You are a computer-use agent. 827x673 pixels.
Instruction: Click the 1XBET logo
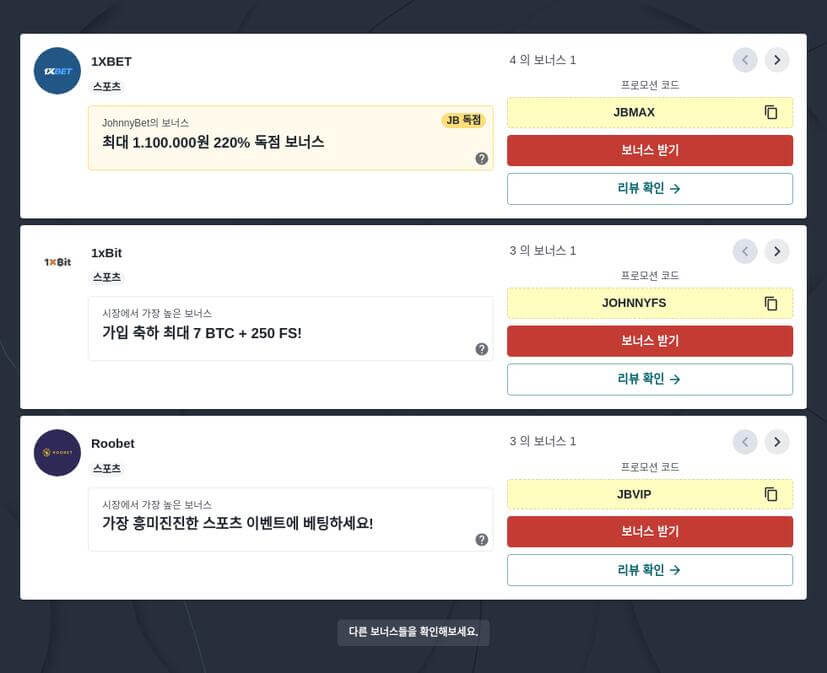57,71
